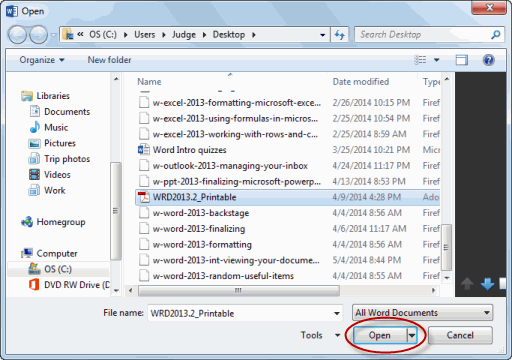The image size is (512, 360).
Task: Sort by the Type column header
Action: pyautogui.click(x=431, y=82)
